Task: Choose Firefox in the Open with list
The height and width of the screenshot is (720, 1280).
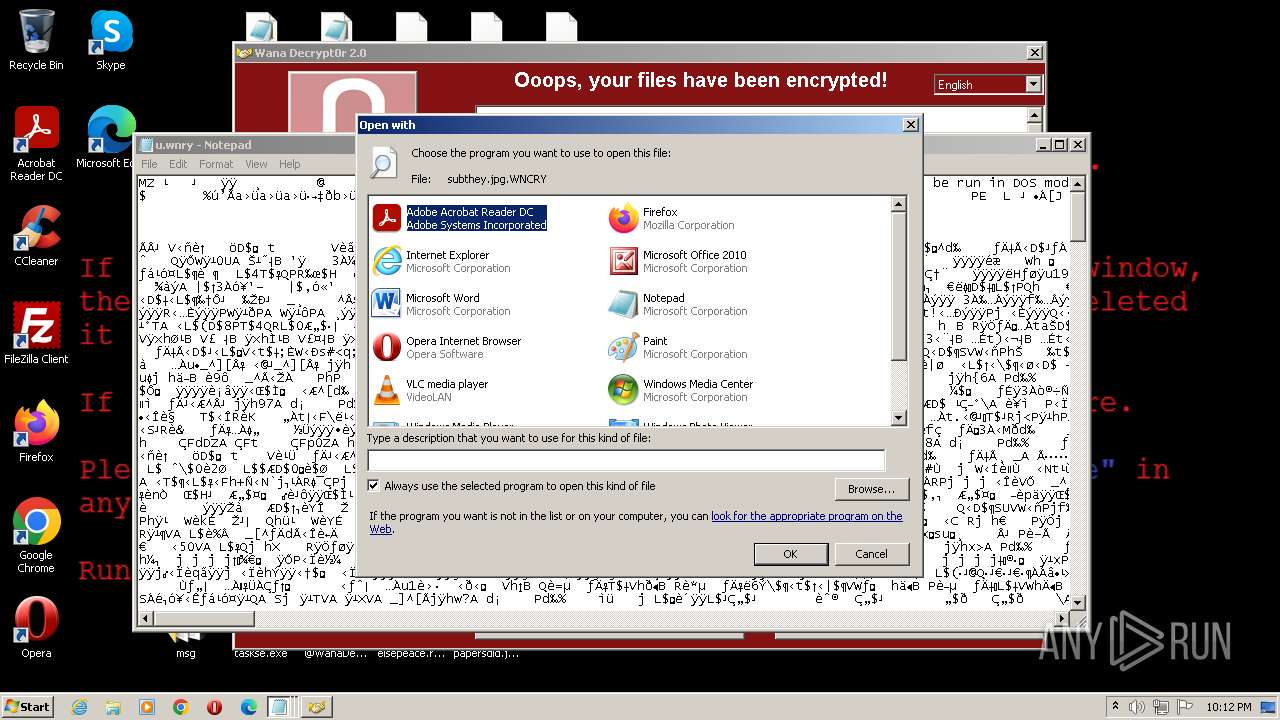Action: [672, 218]
